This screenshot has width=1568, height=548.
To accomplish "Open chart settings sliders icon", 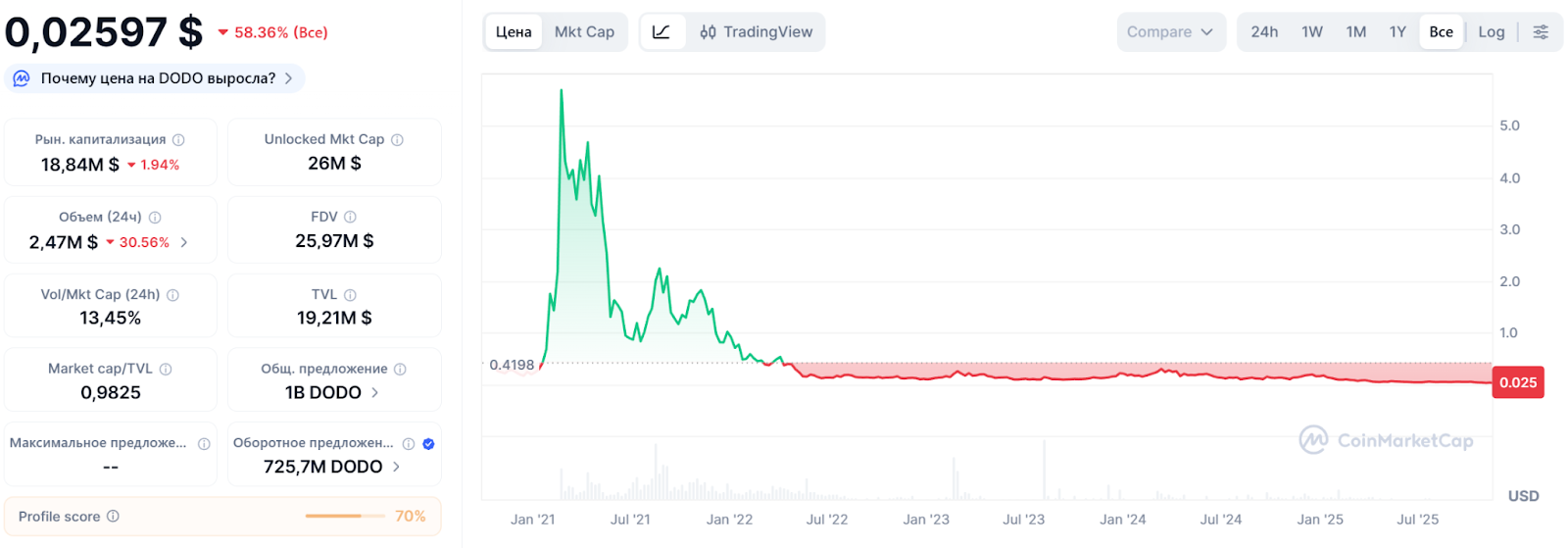I will pos(1541,32).
